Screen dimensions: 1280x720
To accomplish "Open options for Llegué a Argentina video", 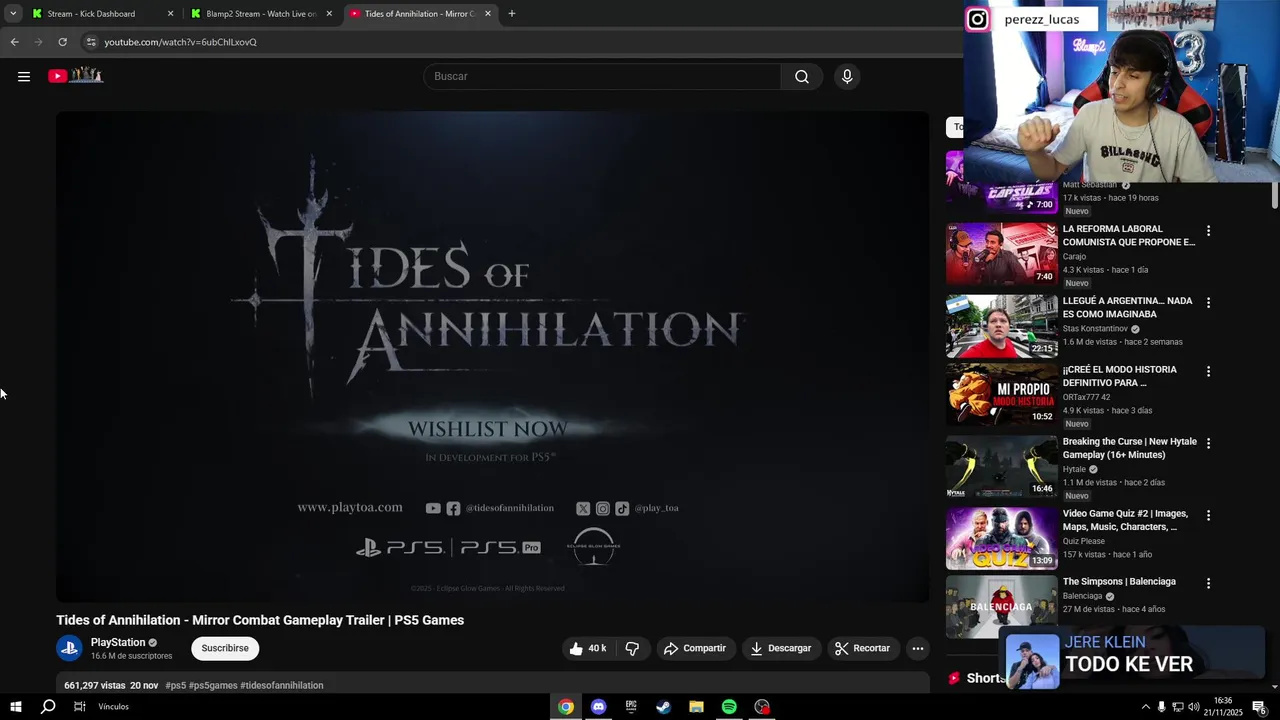I will click(x=1208, y=302).
